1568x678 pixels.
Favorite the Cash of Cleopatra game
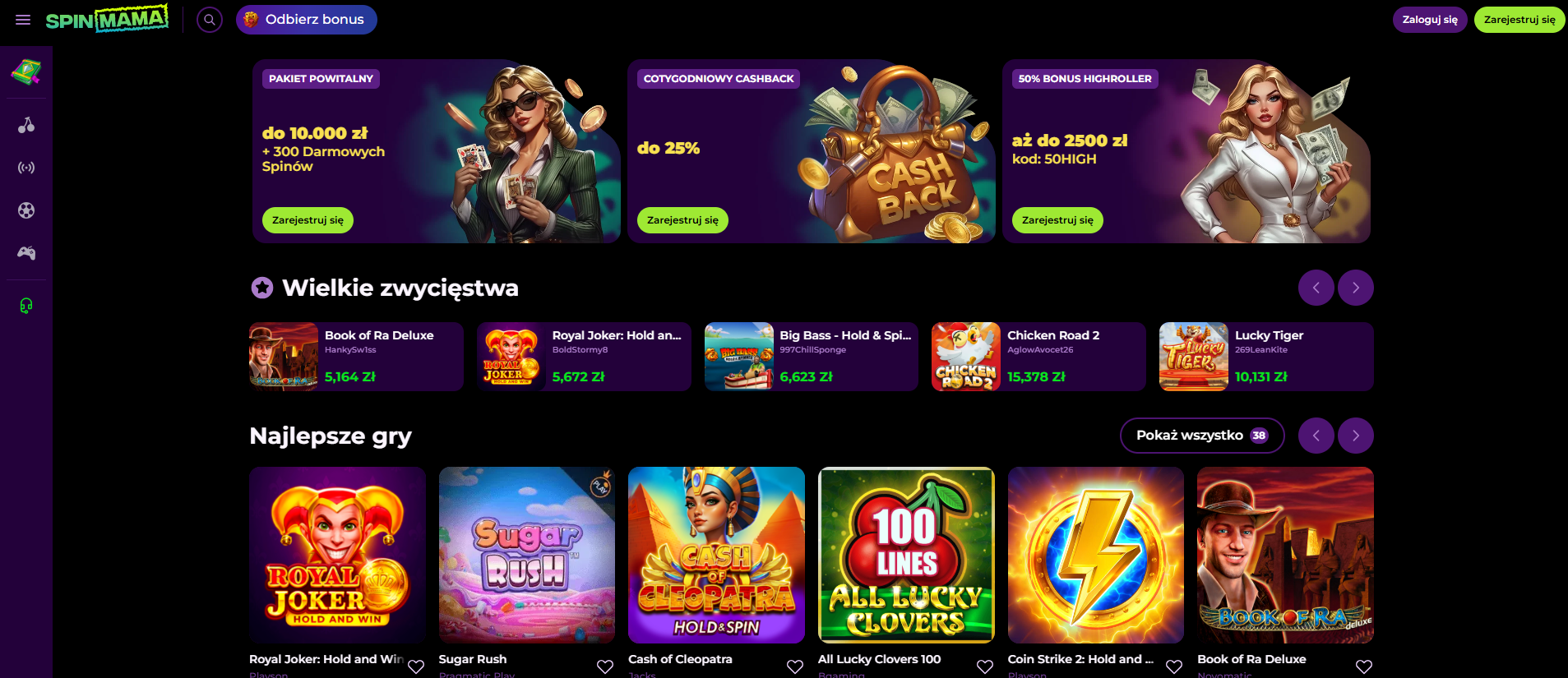(795, 666)
